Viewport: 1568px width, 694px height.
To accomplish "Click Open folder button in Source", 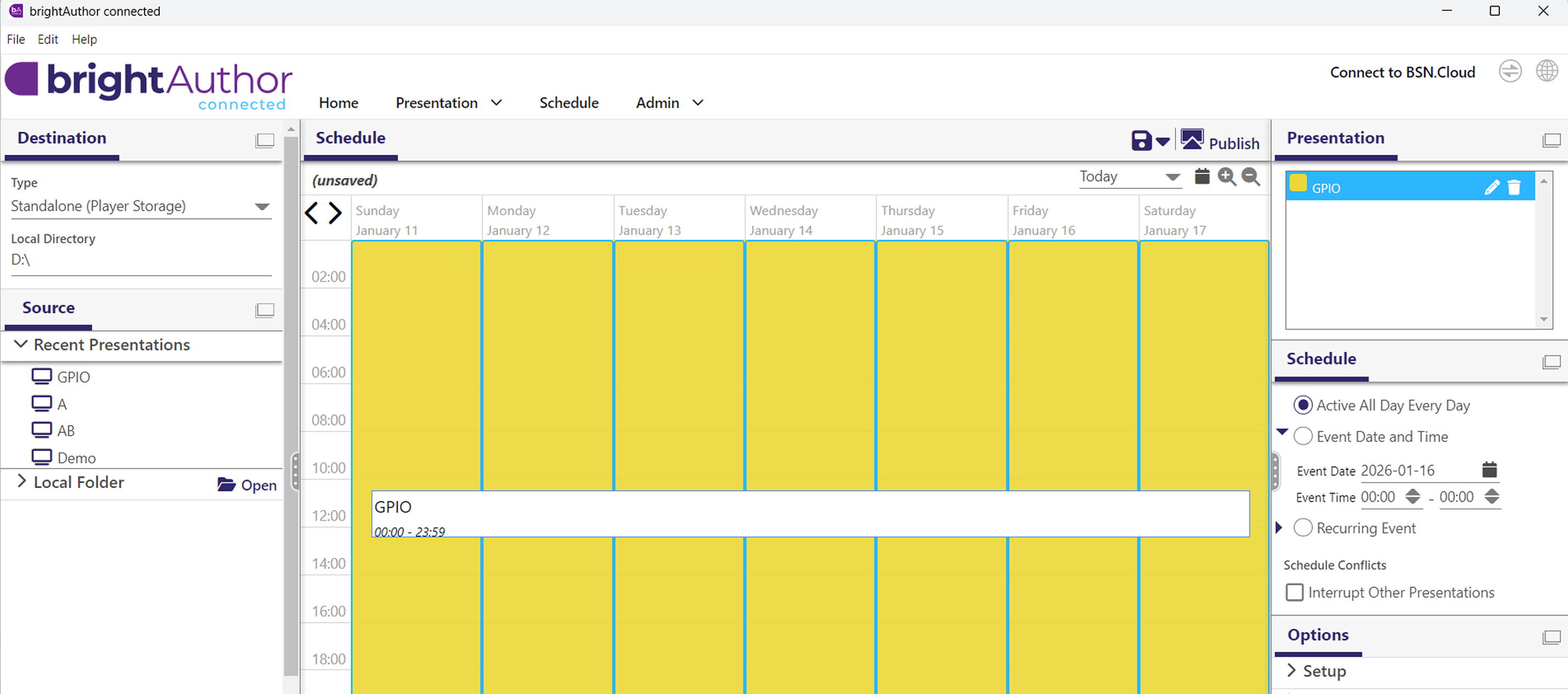I will (247, 485).
